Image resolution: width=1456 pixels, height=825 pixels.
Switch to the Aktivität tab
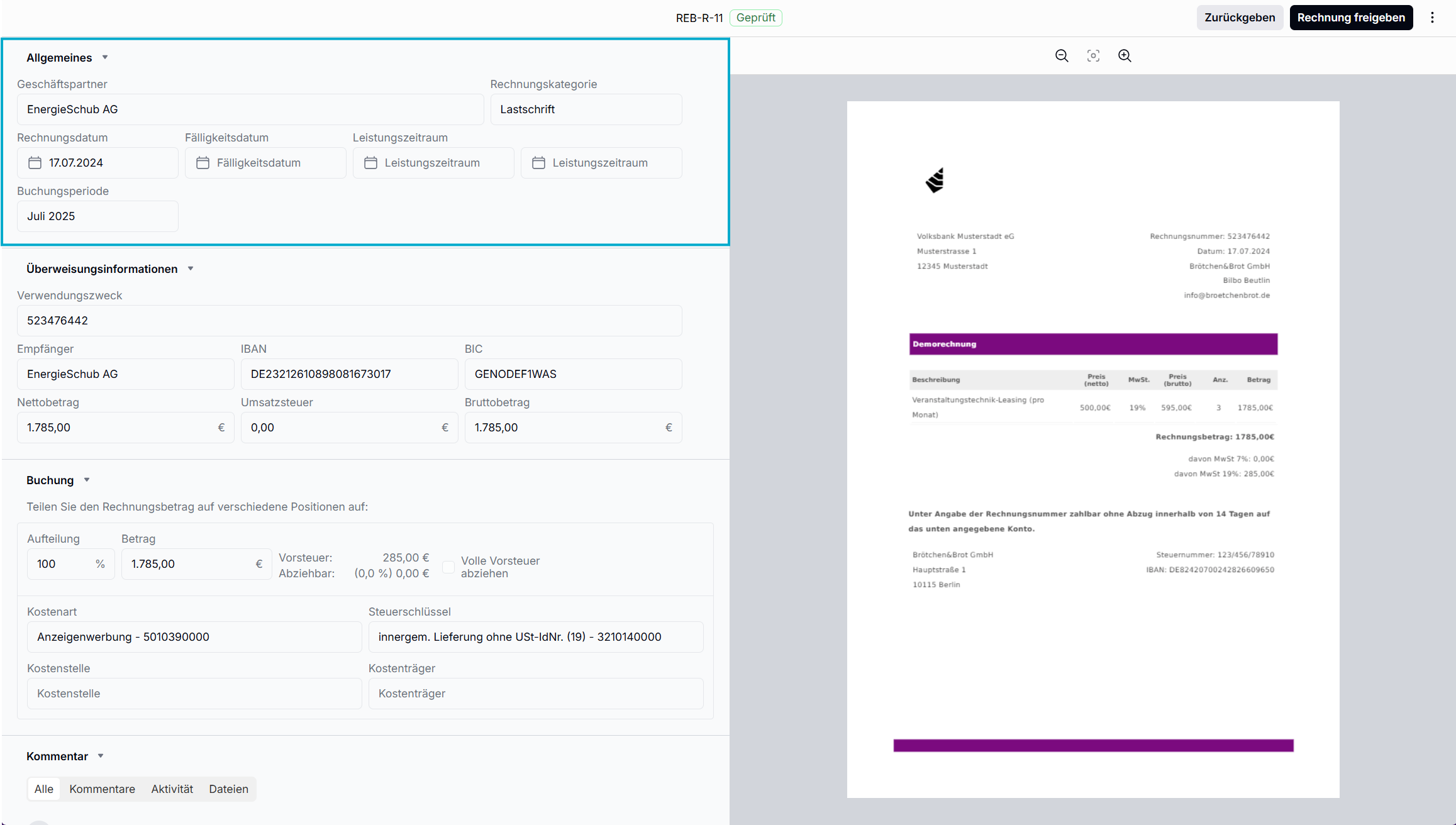[172, 789]
